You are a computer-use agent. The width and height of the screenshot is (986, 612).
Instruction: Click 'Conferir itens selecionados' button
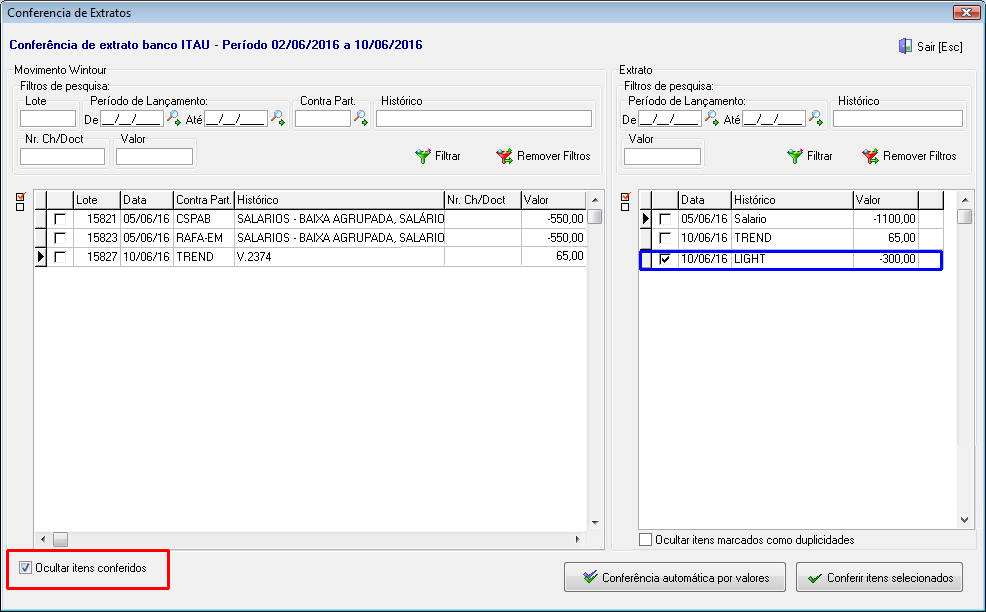pos(880,577)
